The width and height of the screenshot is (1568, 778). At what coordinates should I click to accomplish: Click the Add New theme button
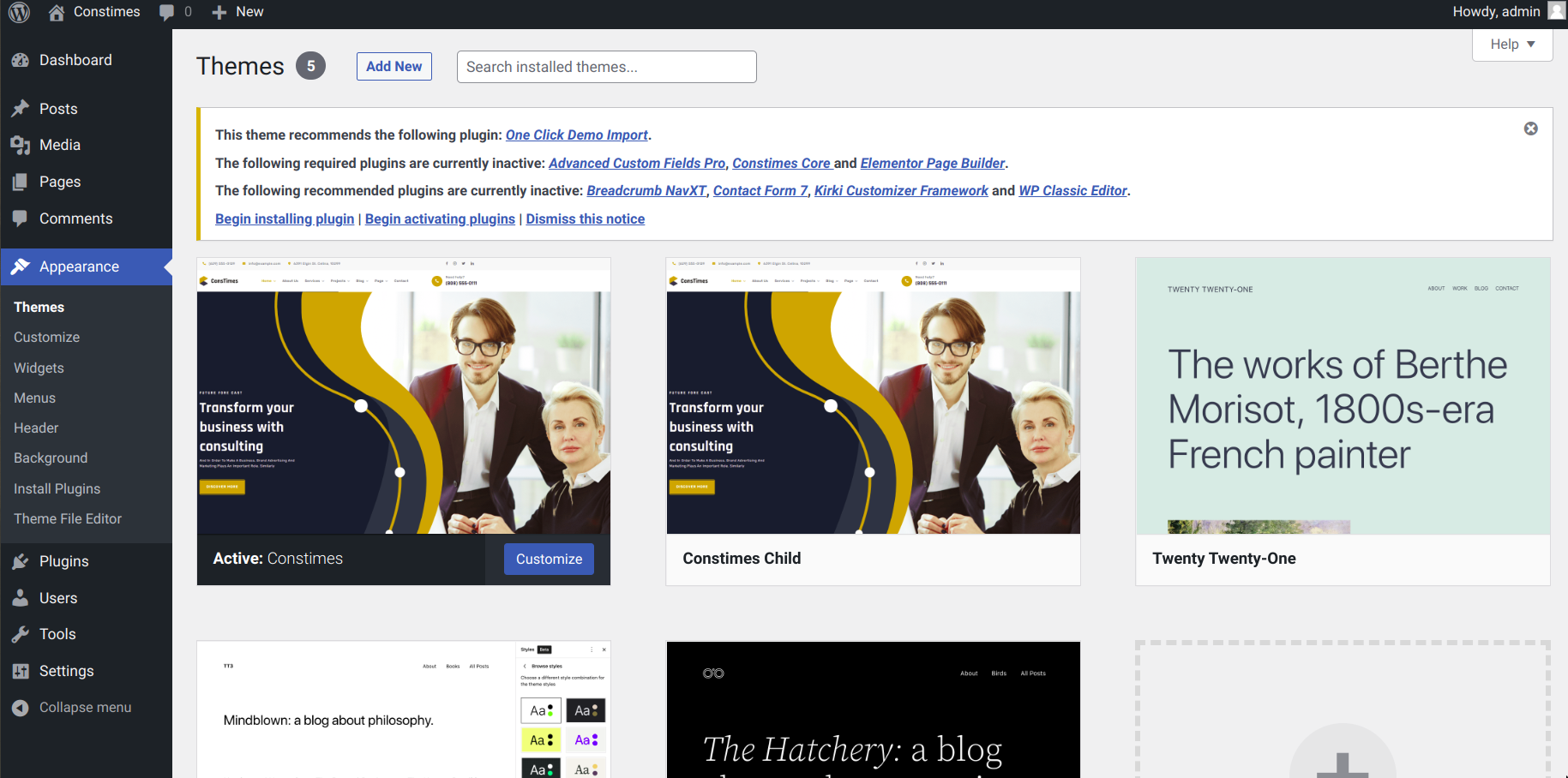click(x=394, y=67)
